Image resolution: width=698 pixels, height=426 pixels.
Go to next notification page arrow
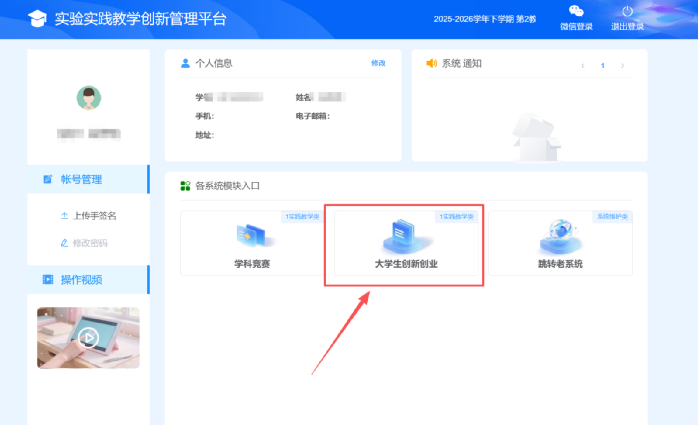[x=622, y=65]
